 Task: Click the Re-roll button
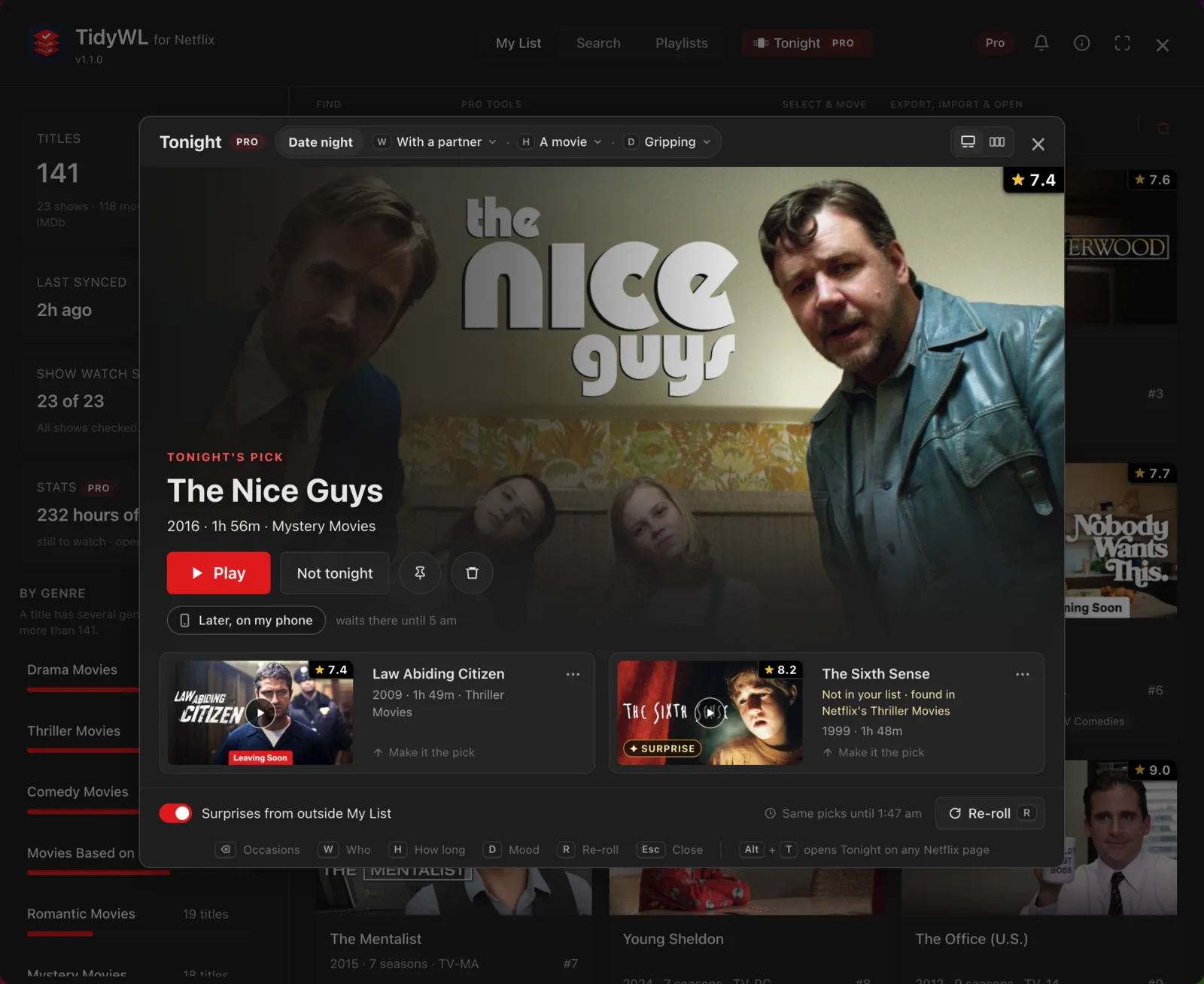click(990, 813)
